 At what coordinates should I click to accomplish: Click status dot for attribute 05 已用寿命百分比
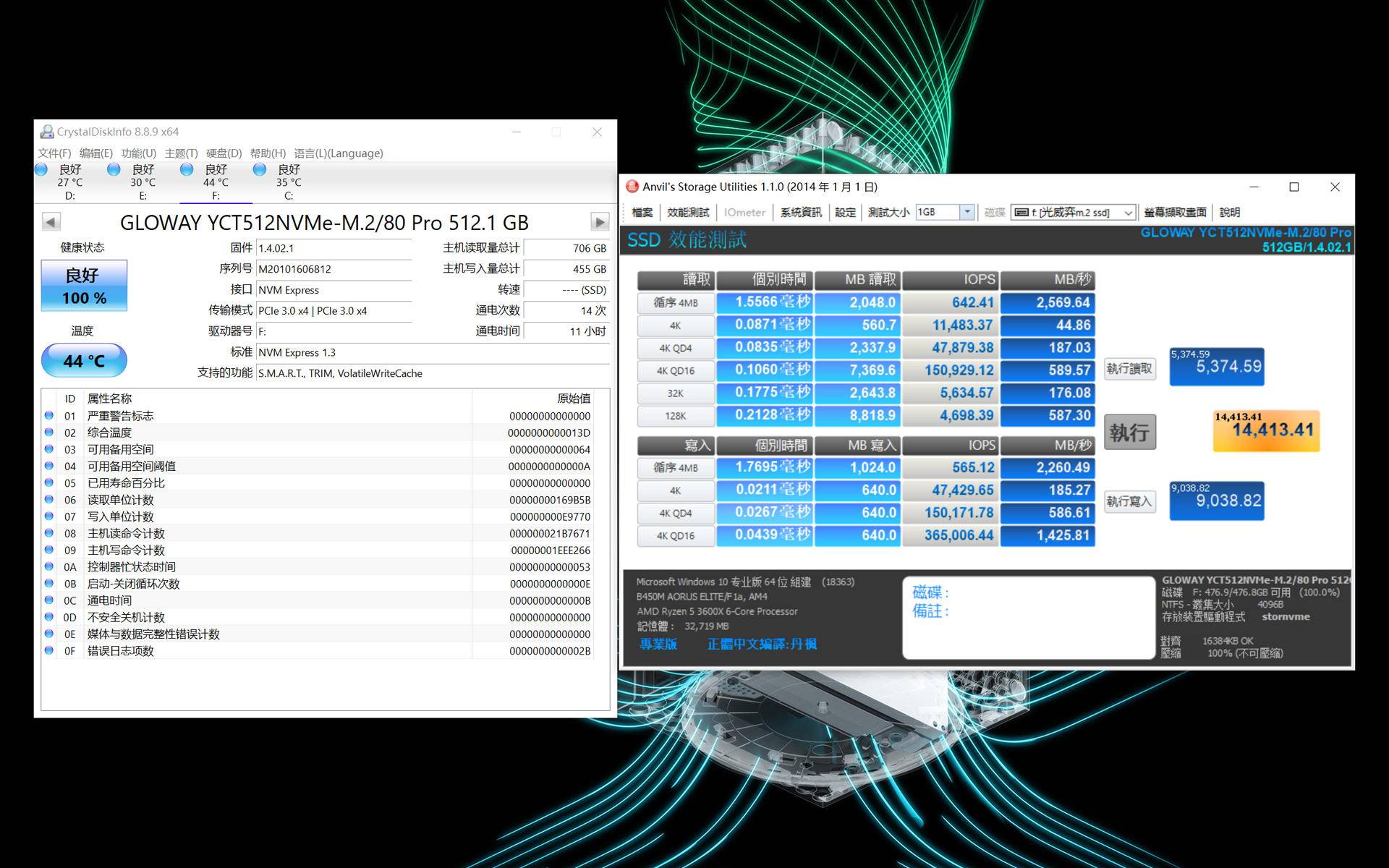49,482
